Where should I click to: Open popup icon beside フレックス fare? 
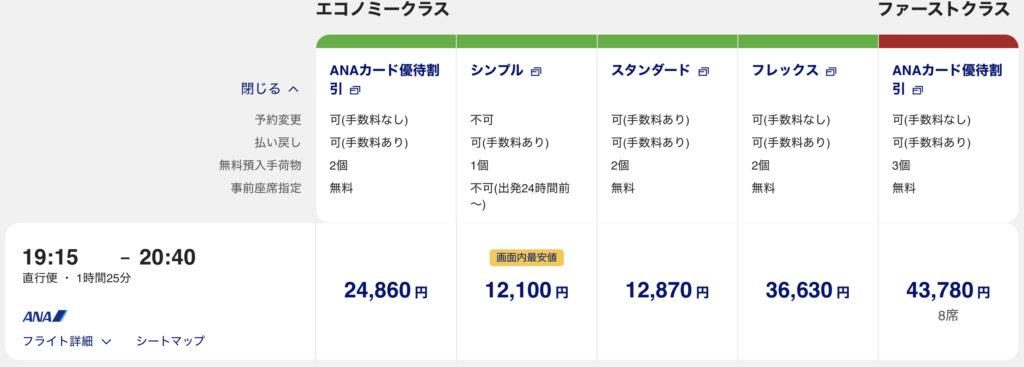click(x=831, y=72)
